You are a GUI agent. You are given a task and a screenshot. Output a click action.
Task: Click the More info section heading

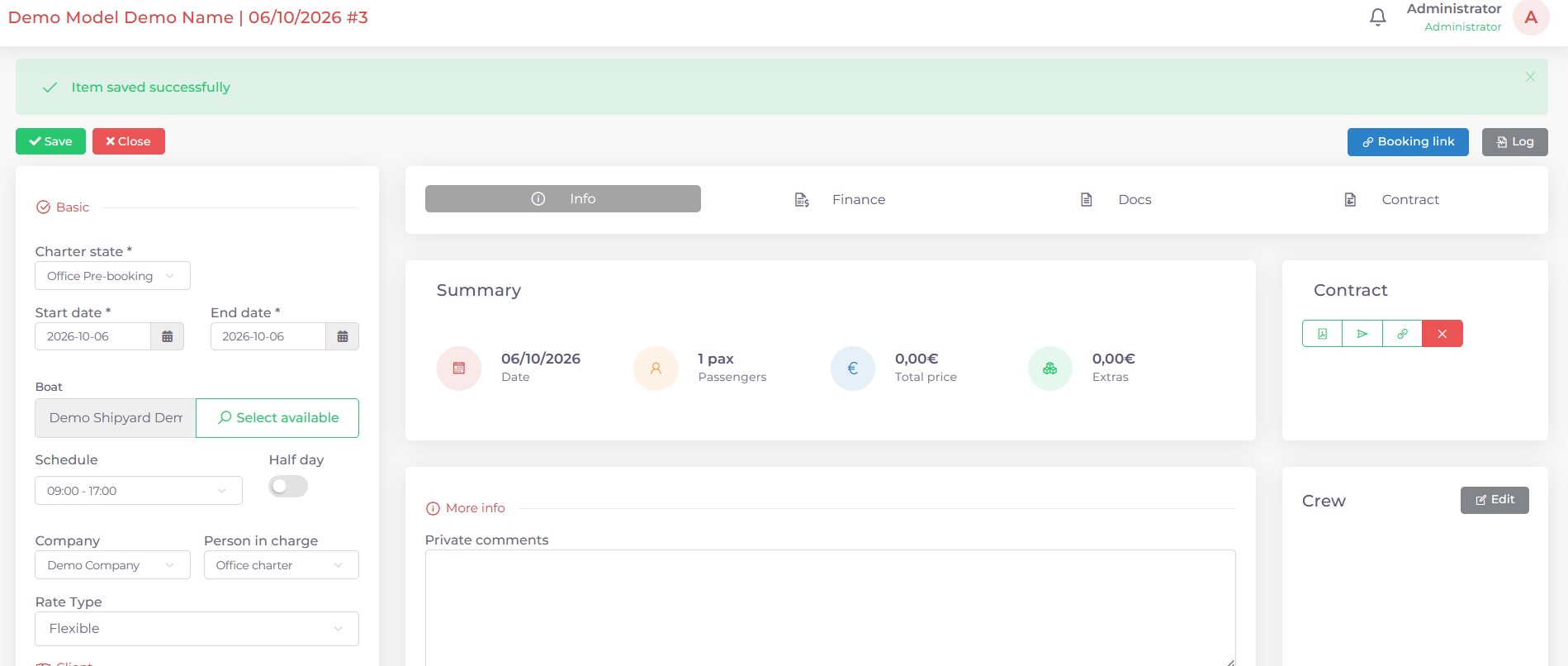pyautogui.click(x=466, y=508)
